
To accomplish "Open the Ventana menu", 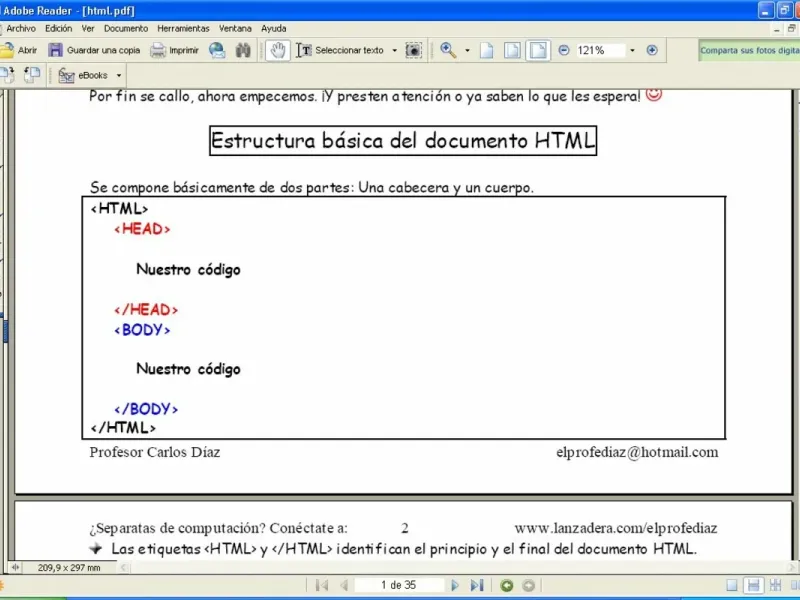I will [x=235, y=29].
